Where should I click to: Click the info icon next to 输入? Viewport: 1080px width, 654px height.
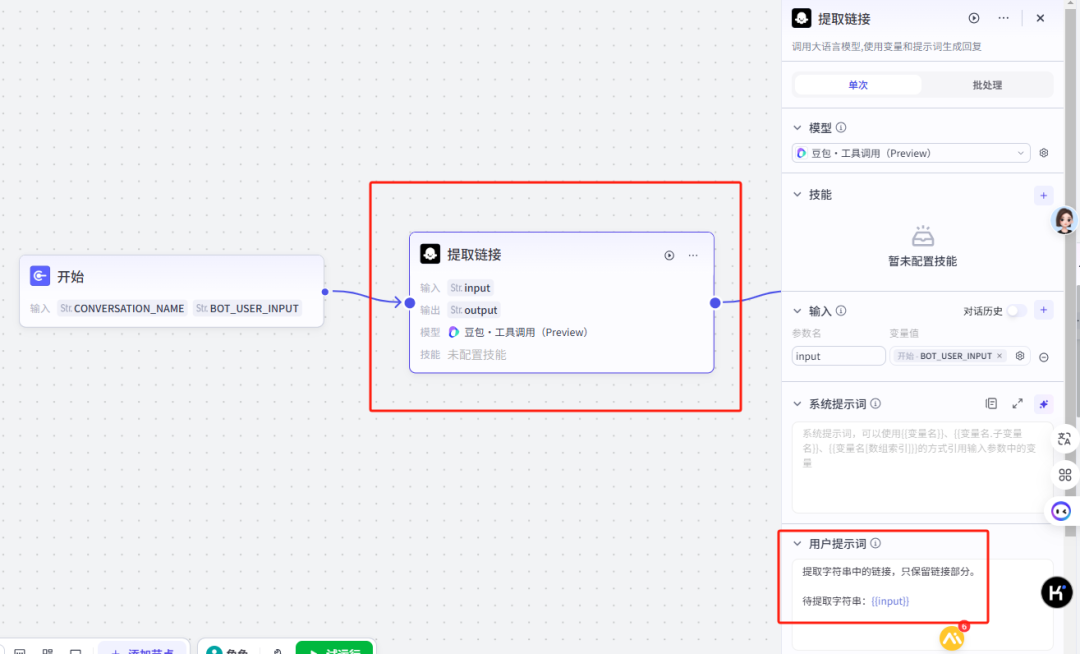pyautogui.click(x=841, y=310)
